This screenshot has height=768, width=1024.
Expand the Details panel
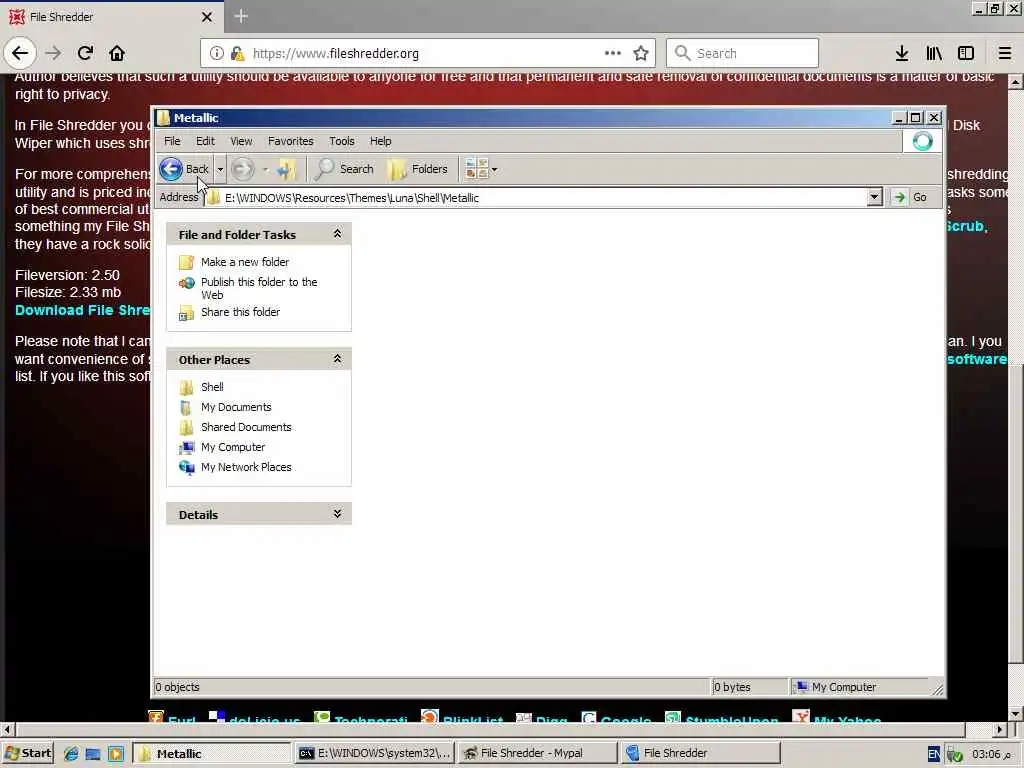[337, 514]
